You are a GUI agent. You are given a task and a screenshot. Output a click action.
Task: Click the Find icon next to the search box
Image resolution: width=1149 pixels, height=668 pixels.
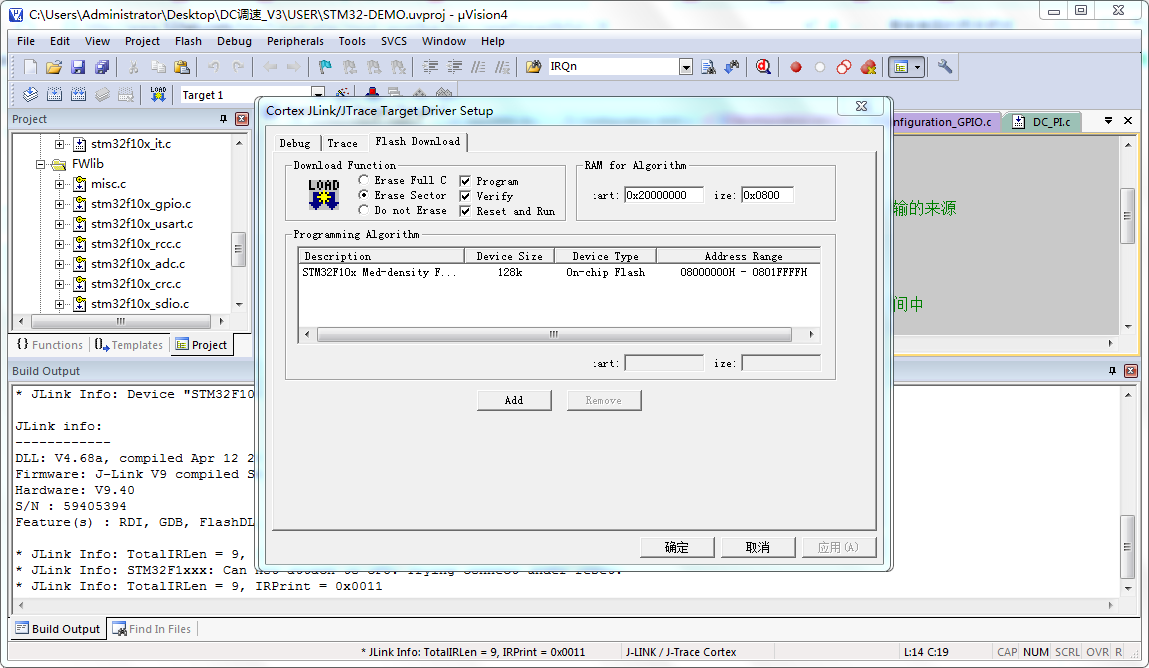[x=708, y=67]
